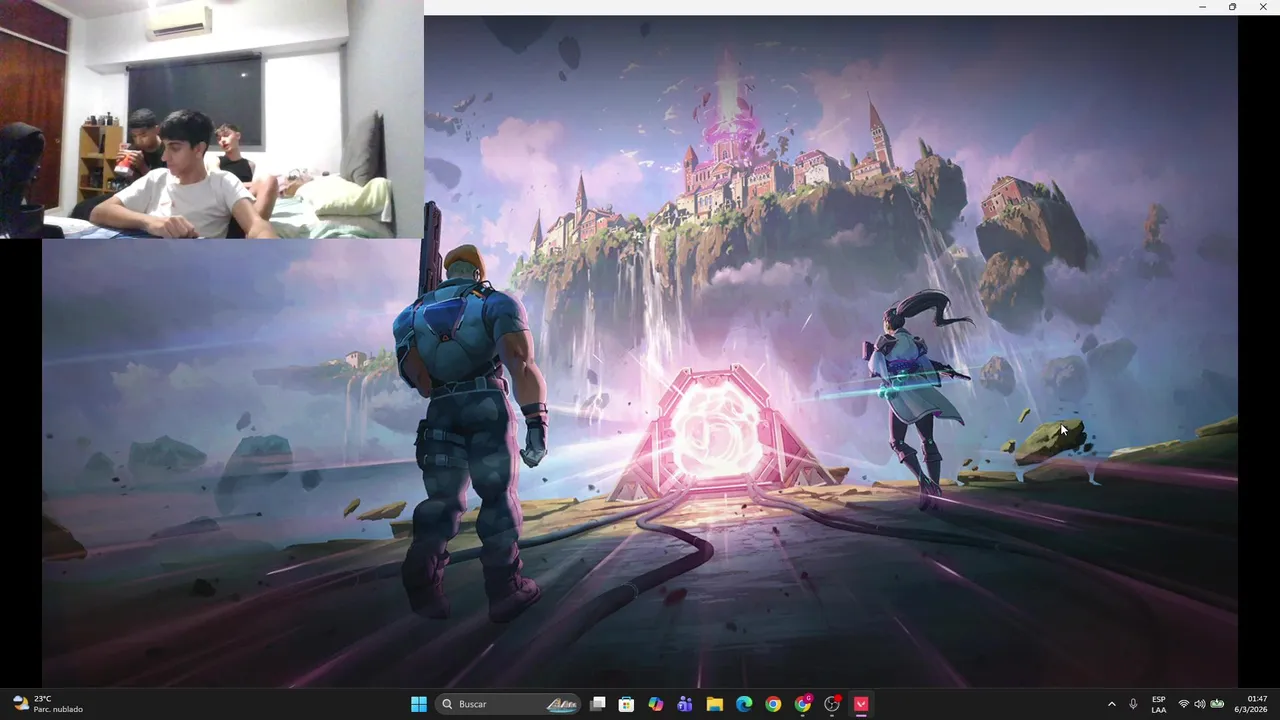This screenshot has width=1280, height=720.
Task: Open Task View on the taskbar
Action: (597, 704)
